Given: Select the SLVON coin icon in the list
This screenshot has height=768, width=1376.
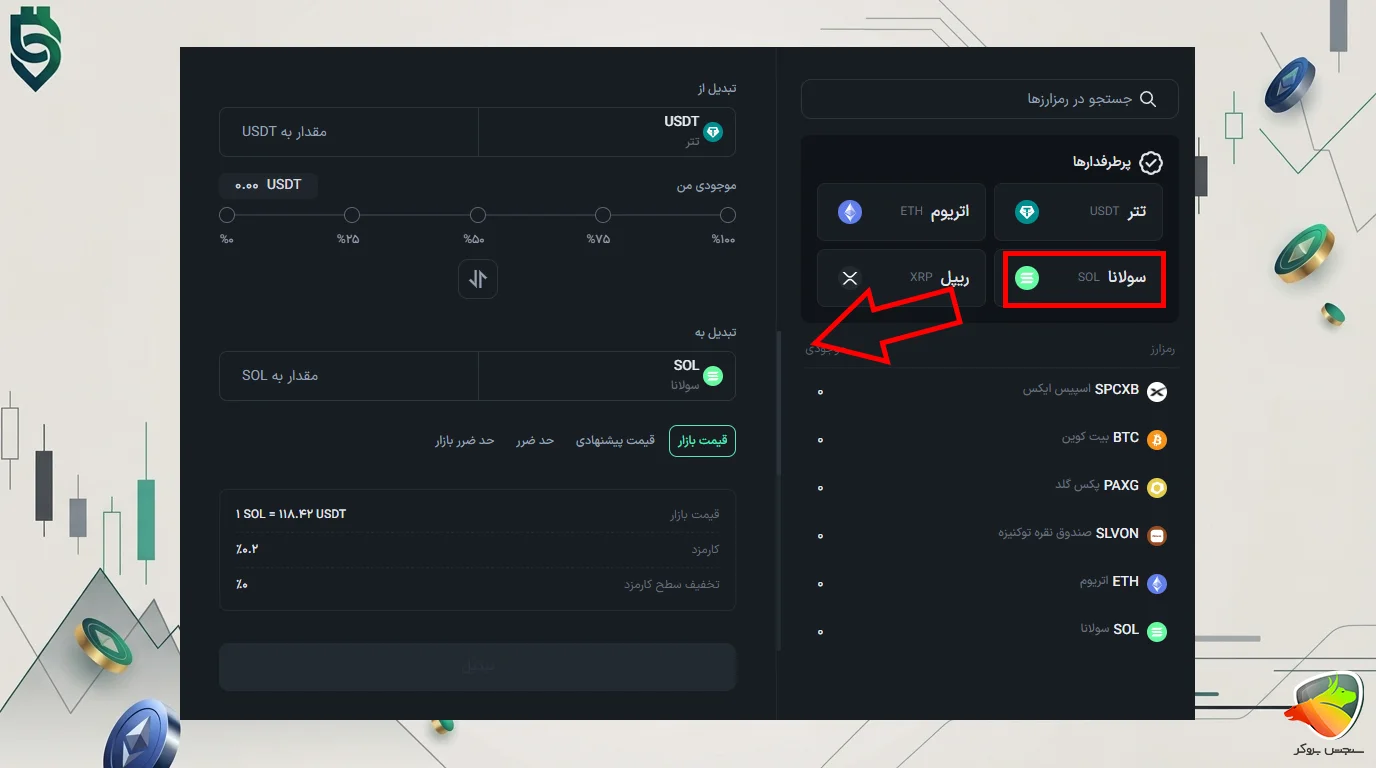Looking at the screenshot, I should pos(1157,535).
